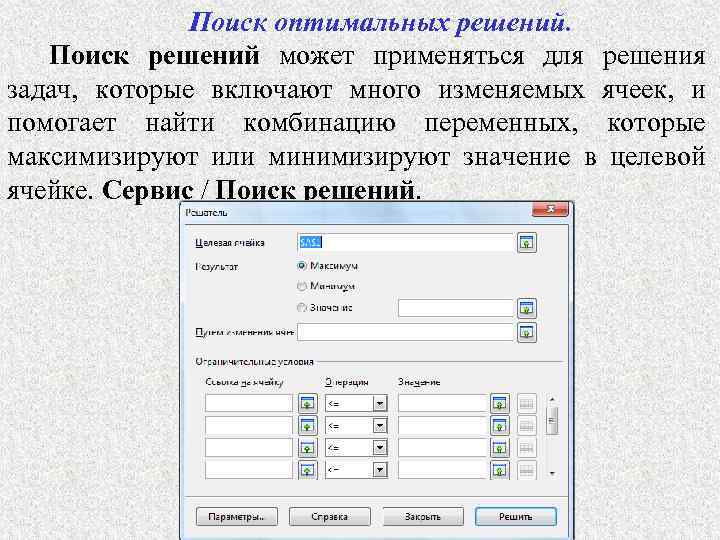Click fourth row value shrink icon

pos(500,470)
